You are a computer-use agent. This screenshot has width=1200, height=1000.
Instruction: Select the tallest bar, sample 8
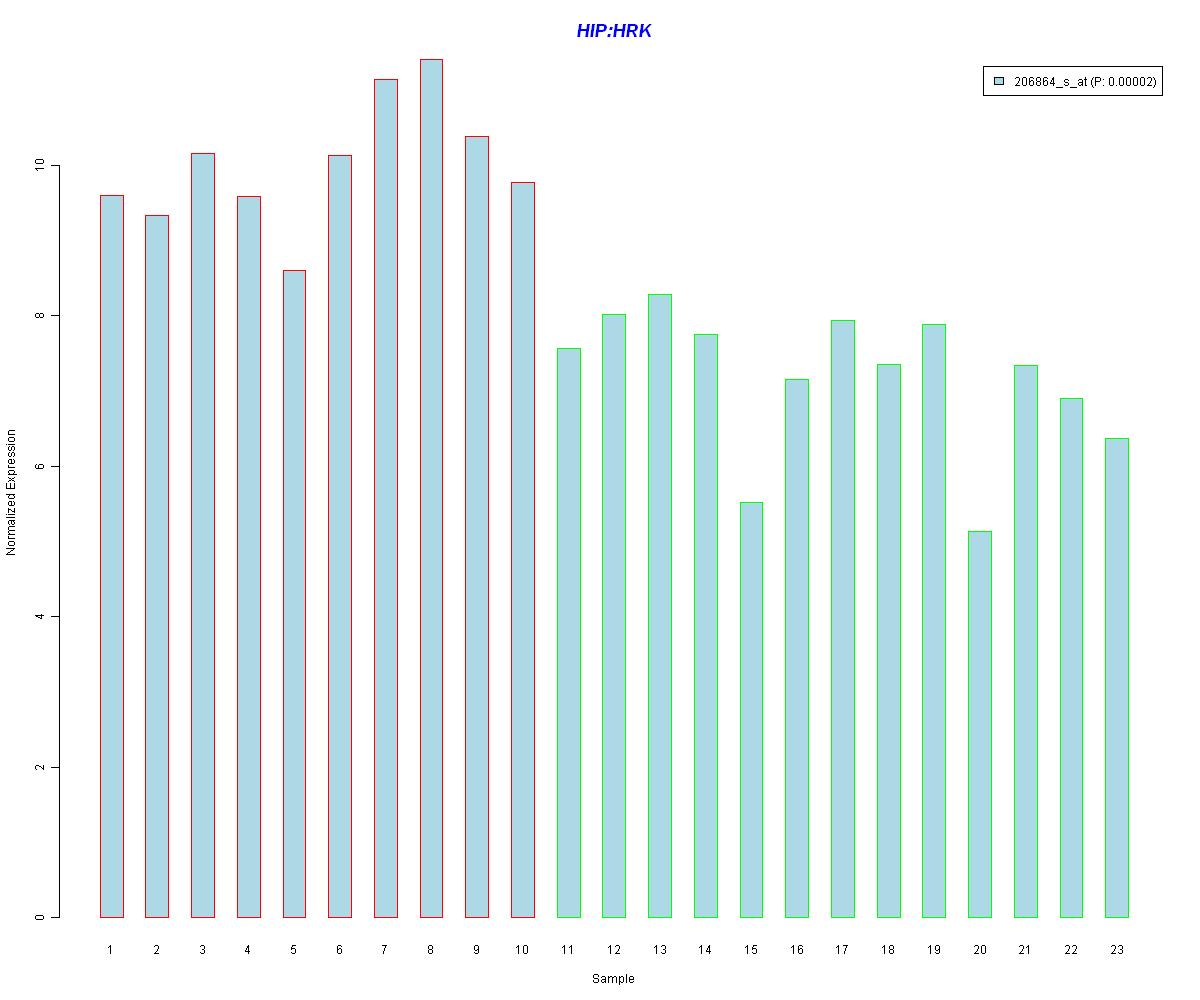click(431, 488)
